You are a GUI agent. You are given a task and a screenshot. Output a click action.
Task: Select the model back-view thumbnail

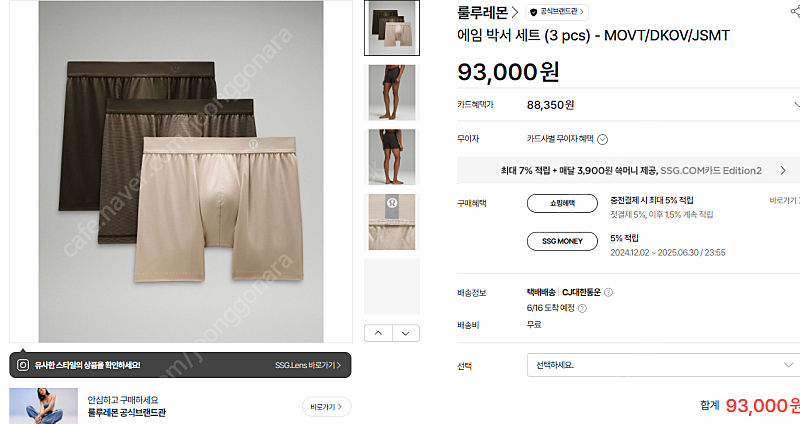(392, 157)
